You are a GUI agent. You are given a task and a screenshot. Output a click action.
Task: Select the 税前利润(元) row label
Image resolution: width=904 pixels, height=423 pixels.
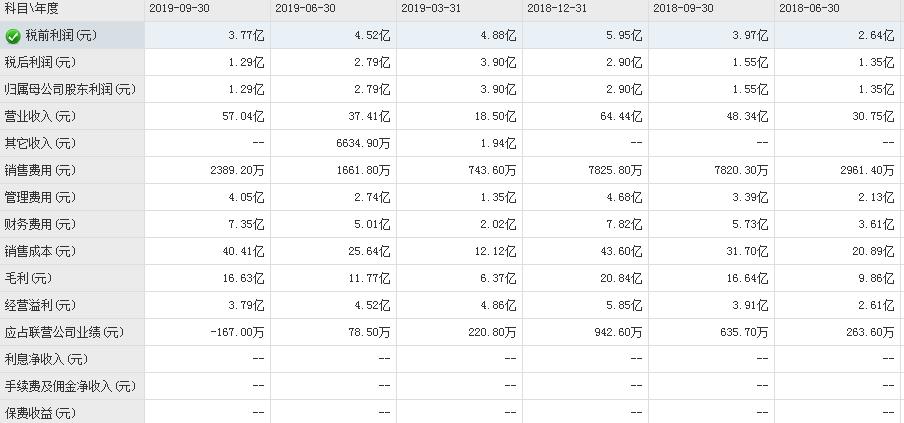[61, 36]
